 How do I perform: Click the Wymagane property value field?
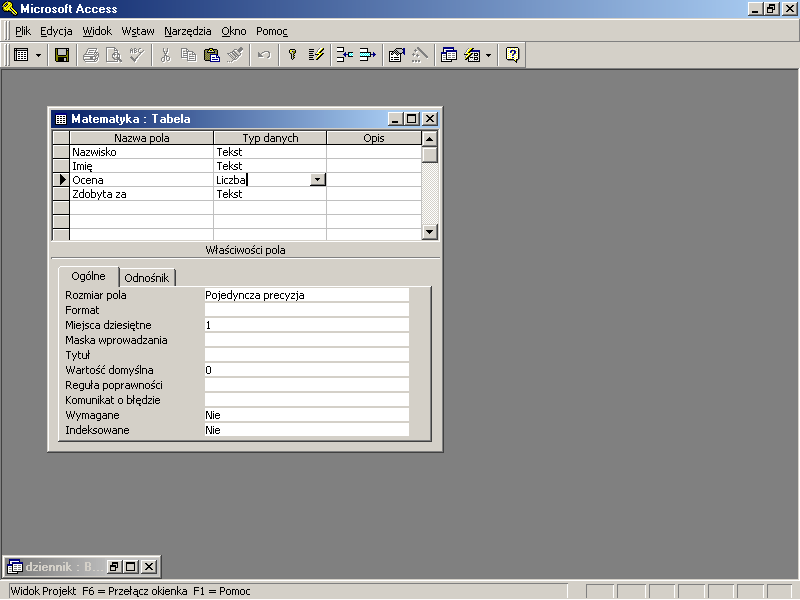point(306,415)
